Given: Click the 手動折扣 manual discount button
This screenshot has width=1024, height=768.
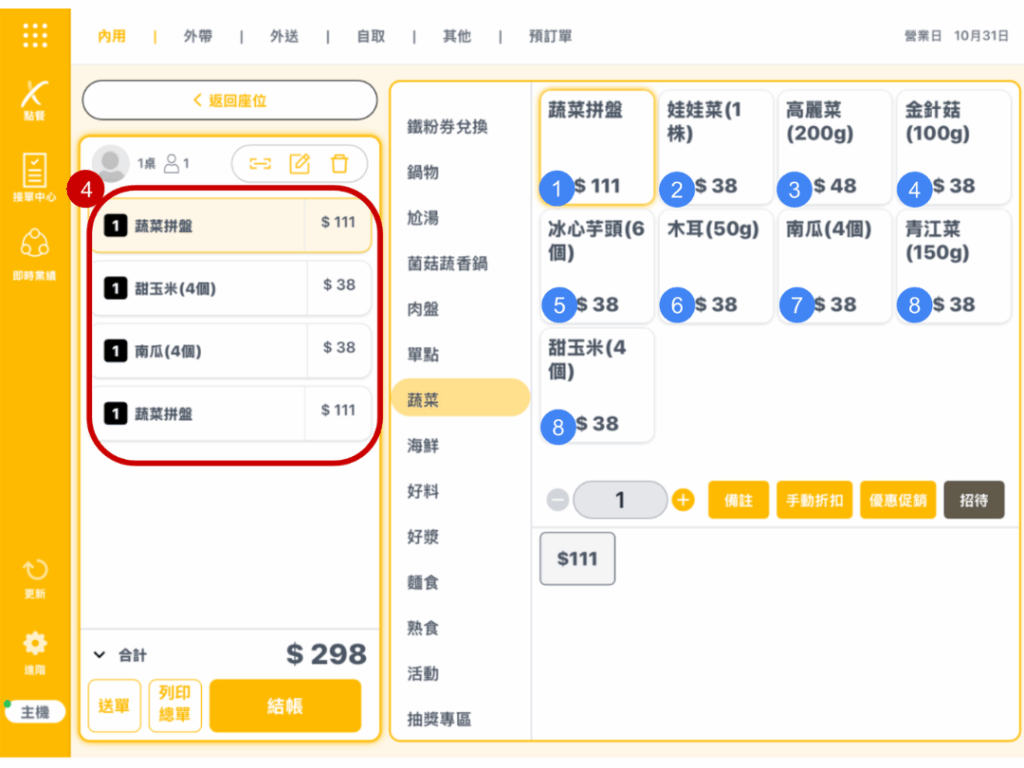Looking at the screenshot, I should (x=814, y=500).
